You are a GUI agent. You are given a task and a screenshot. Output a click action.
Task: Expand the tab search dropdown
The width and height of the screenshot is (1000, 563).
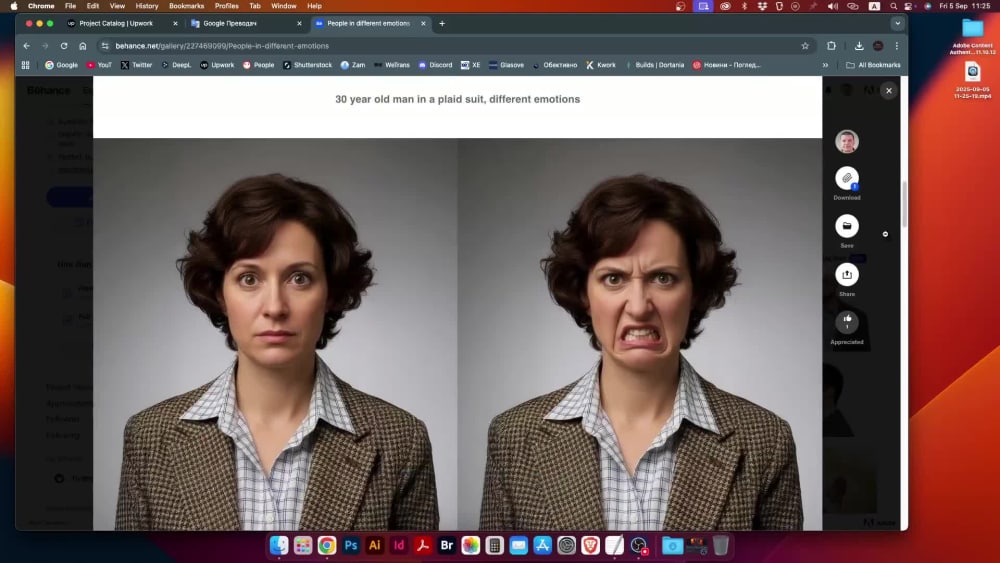897,24
